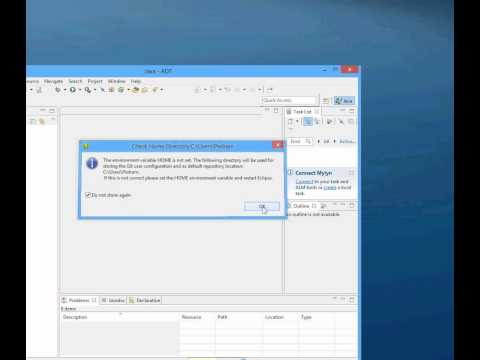Click the Back navigation arrow in toolbar

pyautogui.click(x=238, y=90)
